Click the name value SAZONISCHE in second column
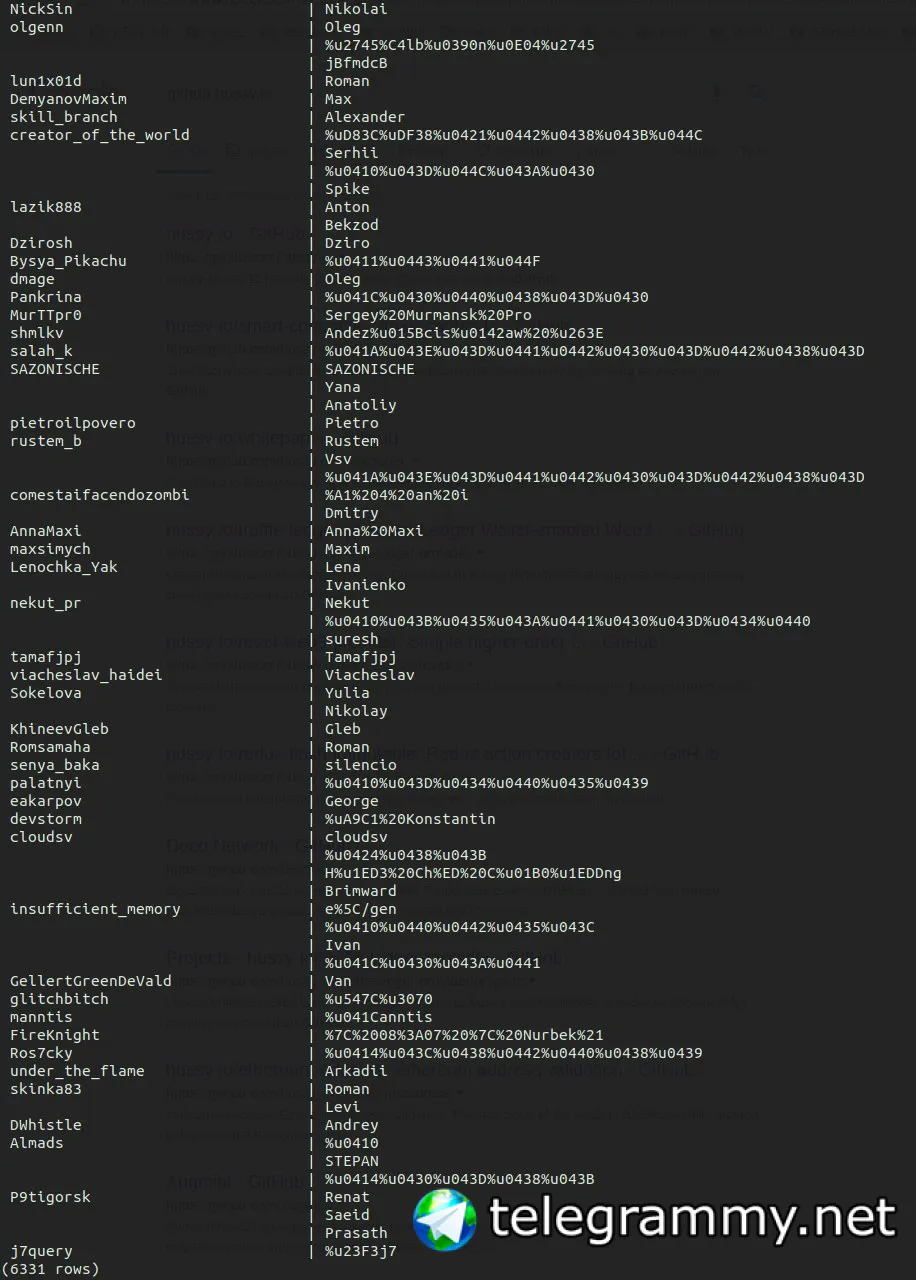This screenshot has height=1280, width=916. point(370,369)
